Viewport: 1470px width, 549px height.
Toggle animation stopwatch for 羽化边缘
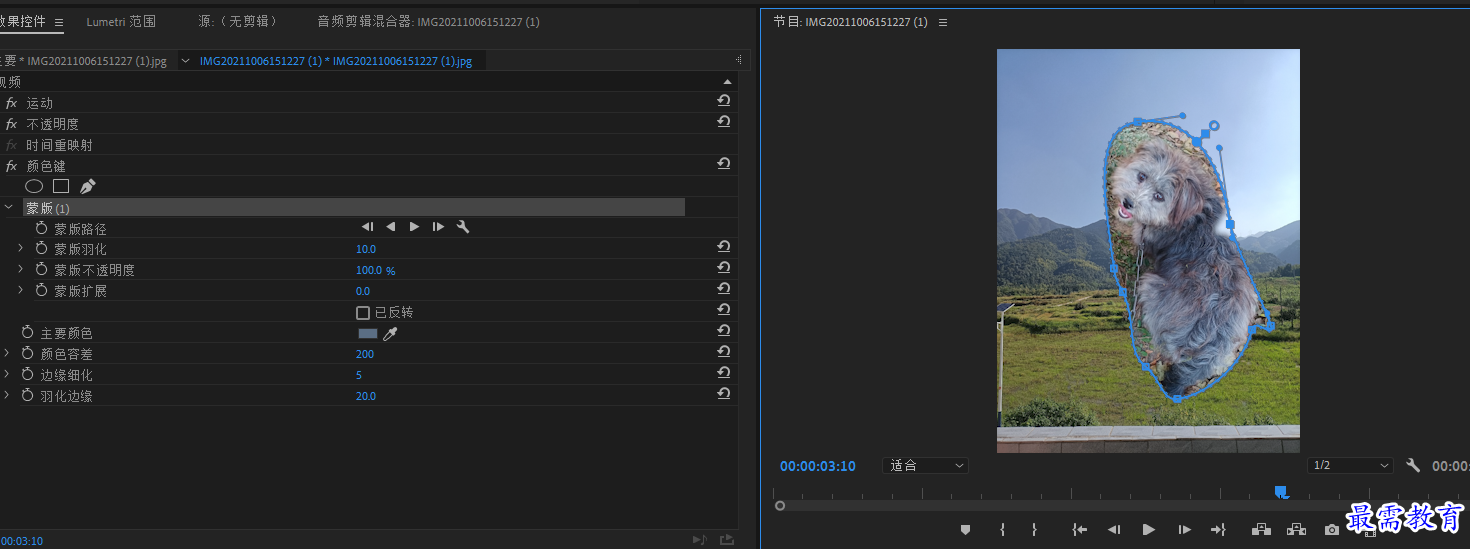pyautogui.click(x=27, y=395)
